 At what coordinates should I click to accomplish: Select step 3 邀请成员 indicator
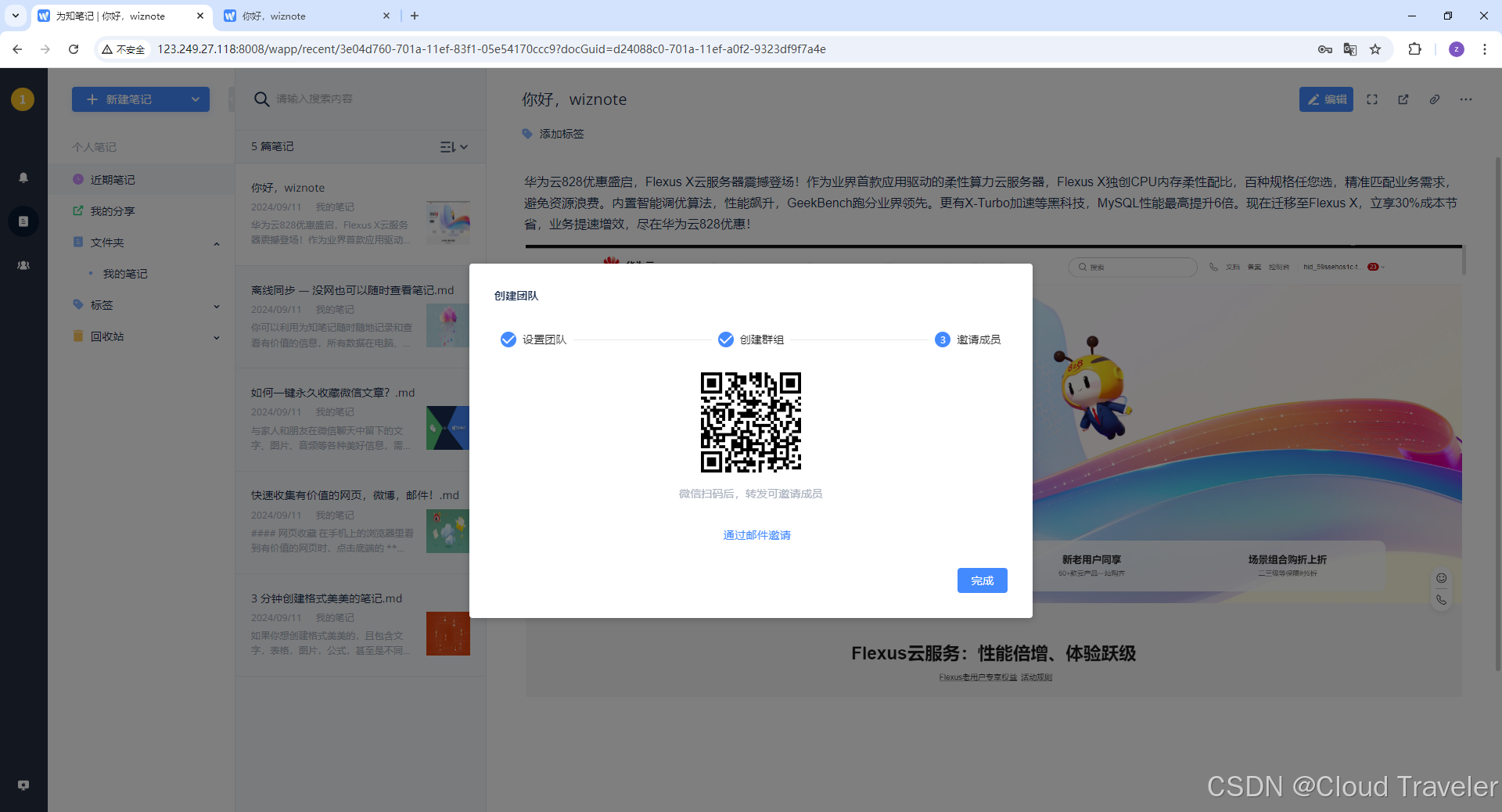pyautogui.click(x=942, y=340)
